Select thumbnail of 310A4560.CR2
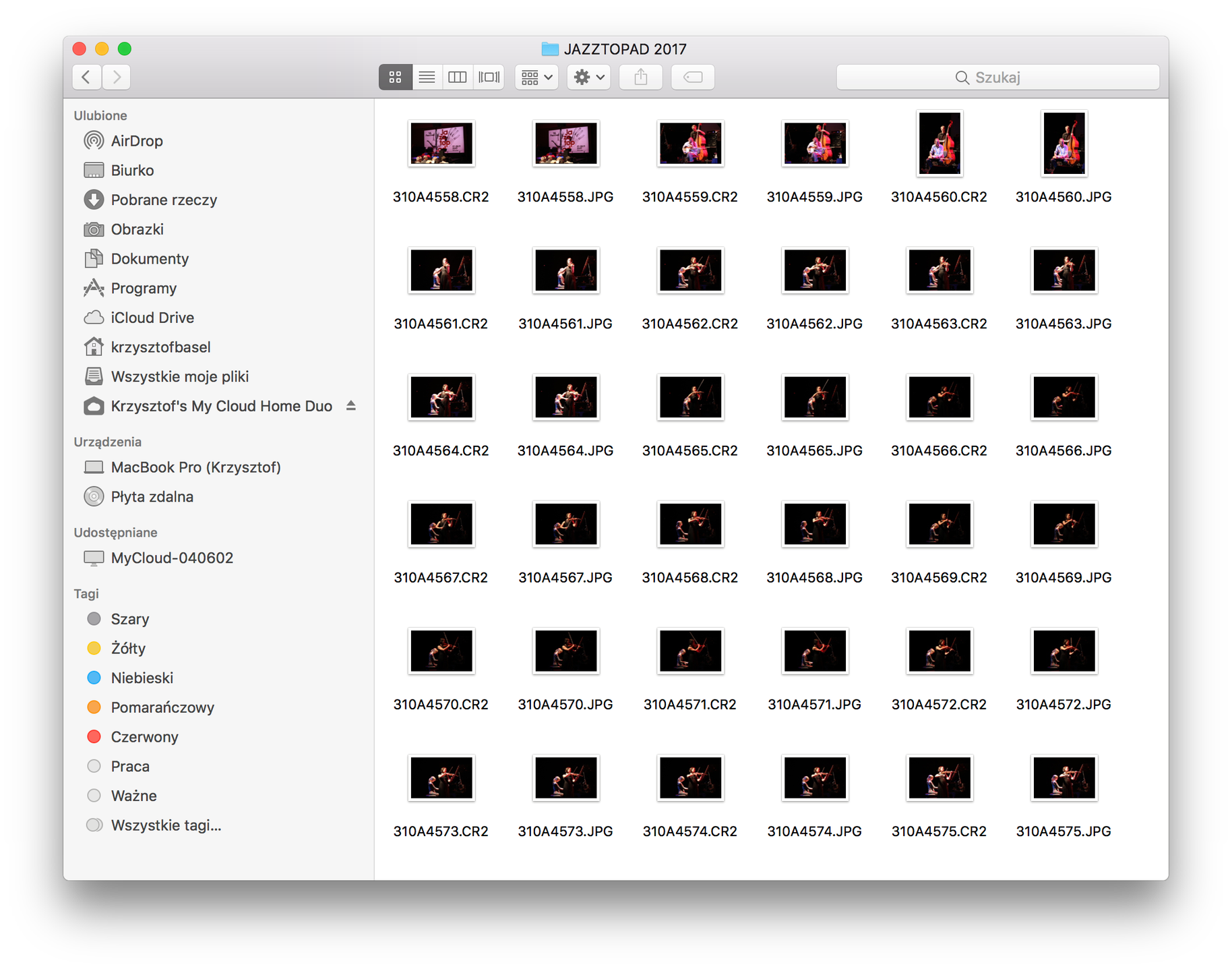The height and width of the screenshot is (971, 1232). coord(940,143)
